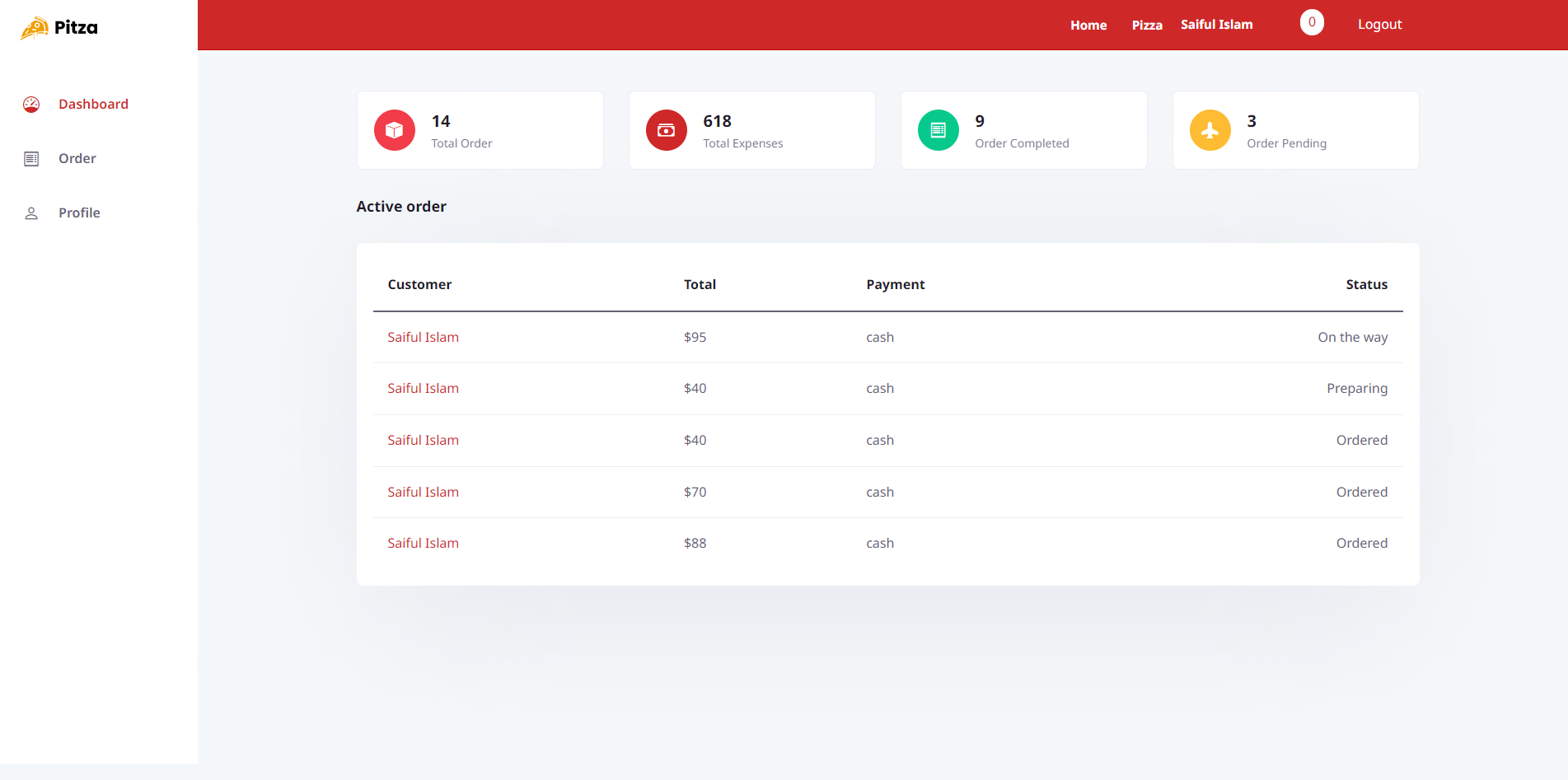Click the "On the way" status

tap(1353, 337)
